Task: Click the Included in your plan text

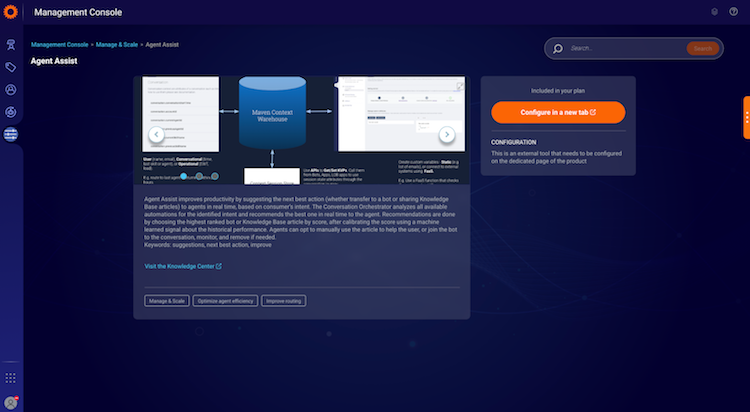Action: 558,90
